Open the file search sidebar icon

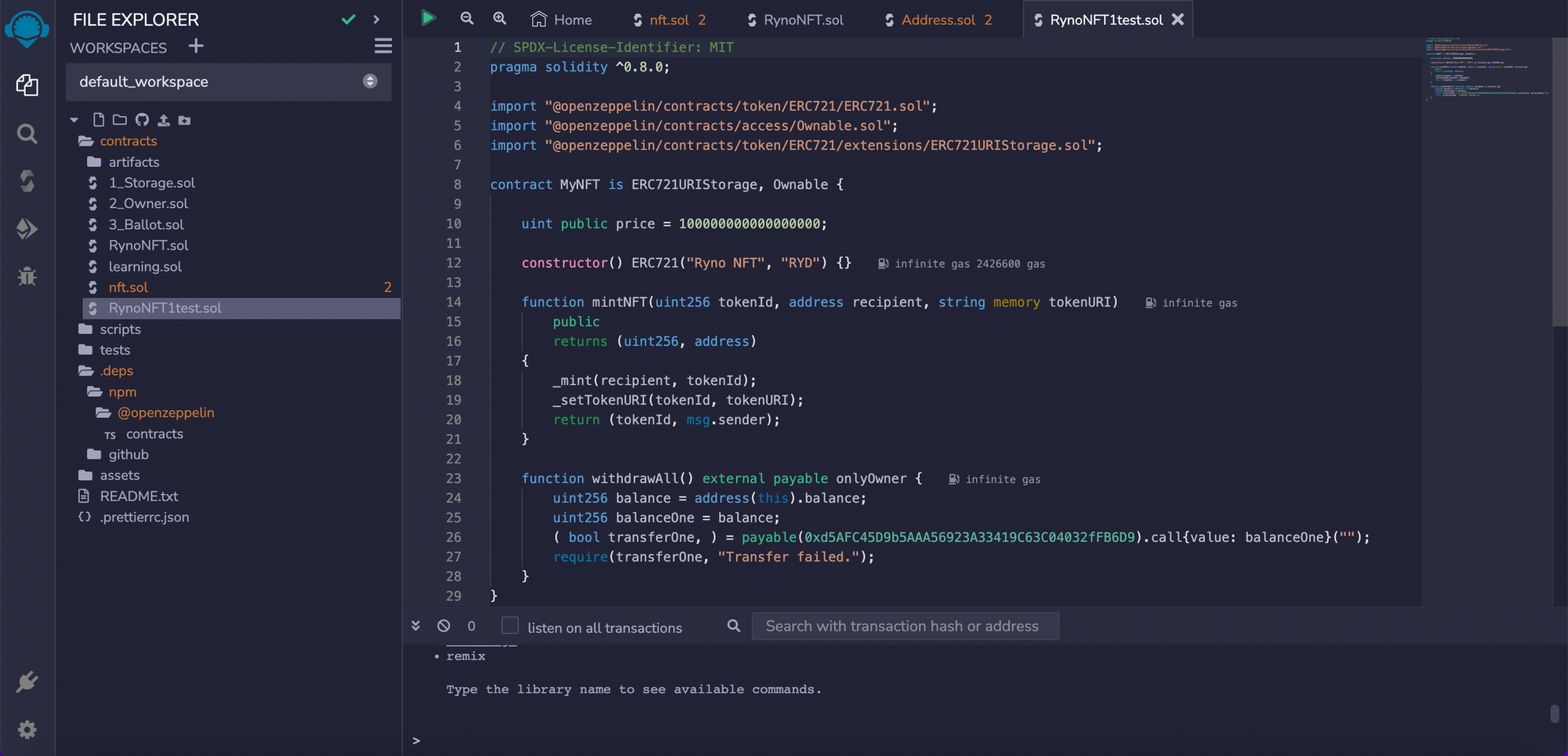click(x=27, y=134)
